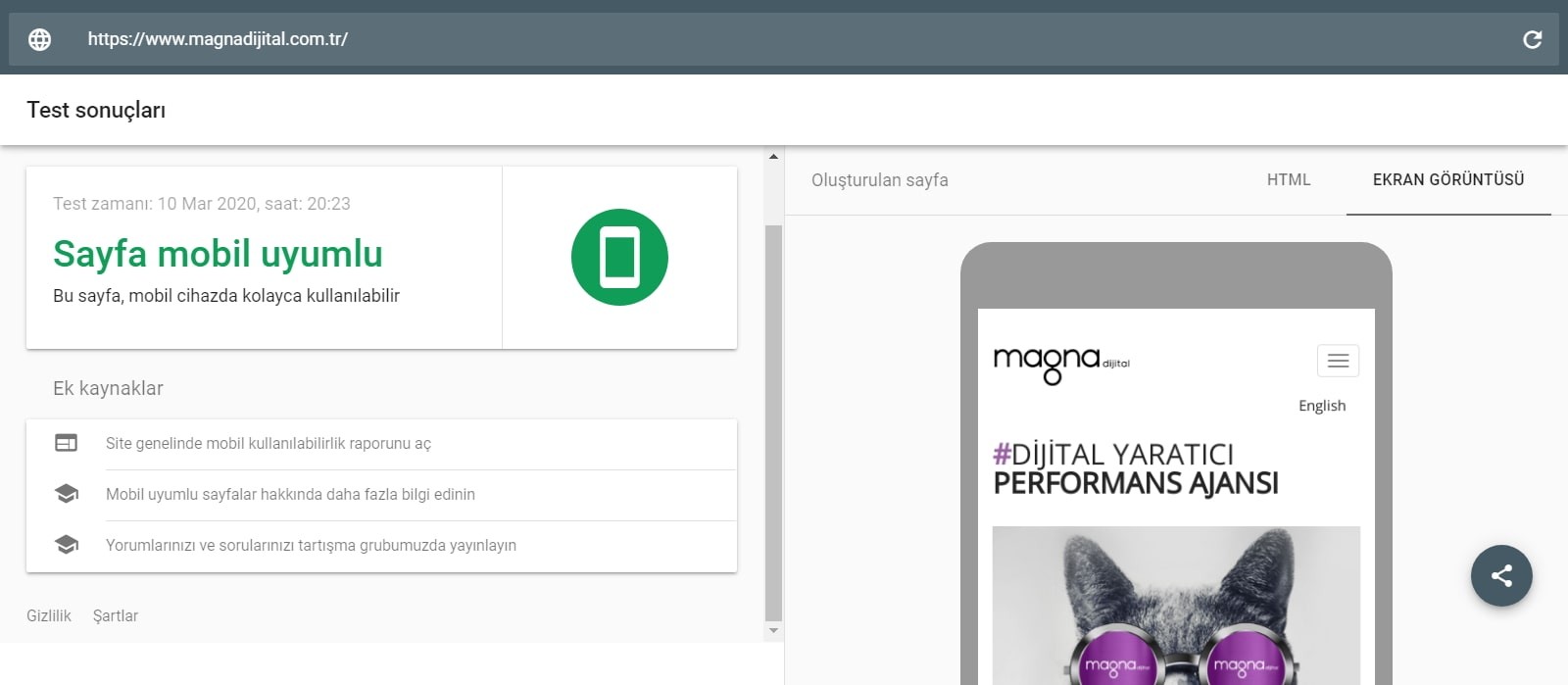Select the EKRAN GÖRÜNTÜSÜ tab
Viewport: 1568px width, 685px height.
tap(1448, 180)
